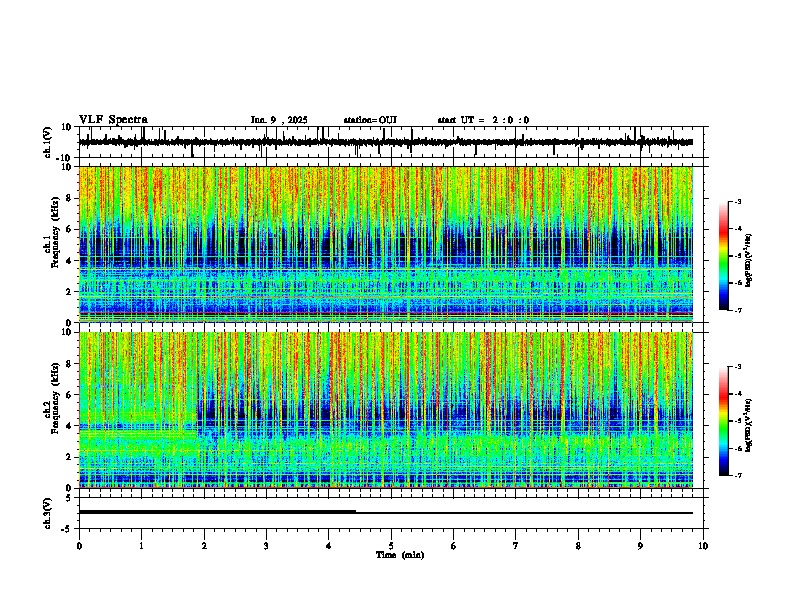Click time-axis tick label '7'
The width and height of the screenshot is (792, 612).
[x=516, y=546]
